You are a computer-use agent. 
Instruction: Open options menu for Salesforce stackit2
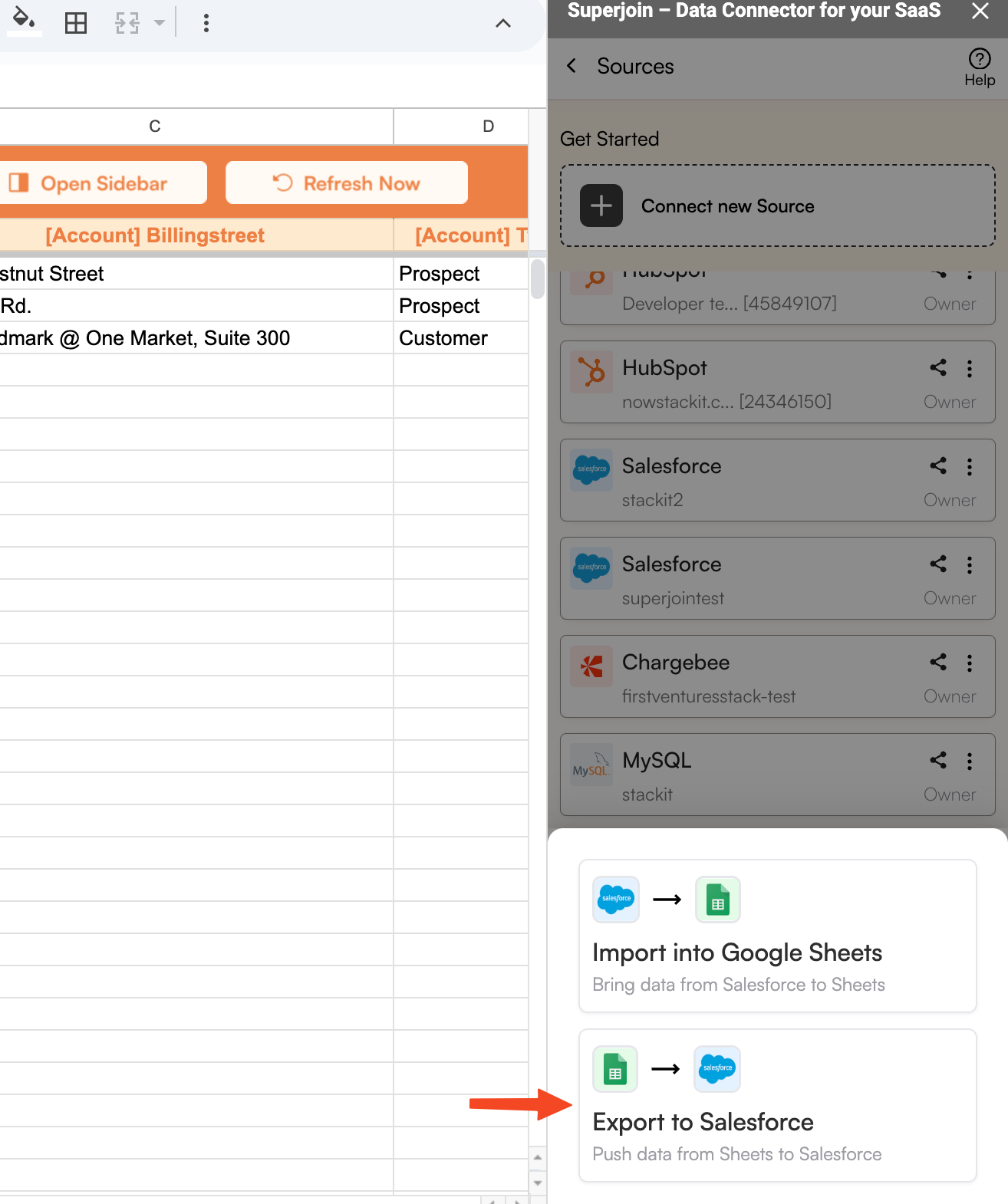pos(970,467)
